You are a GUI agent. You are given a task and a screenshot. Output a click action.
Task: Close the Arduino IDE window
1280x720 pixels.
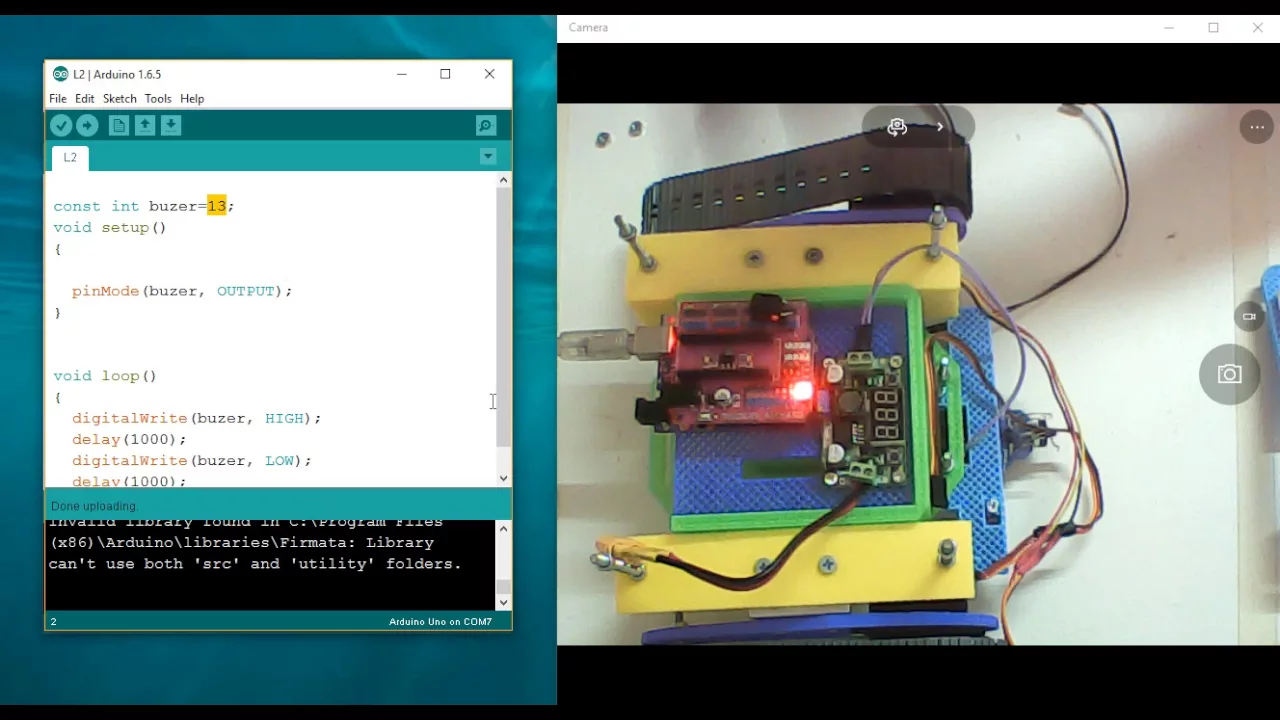[x=489, y=74]
